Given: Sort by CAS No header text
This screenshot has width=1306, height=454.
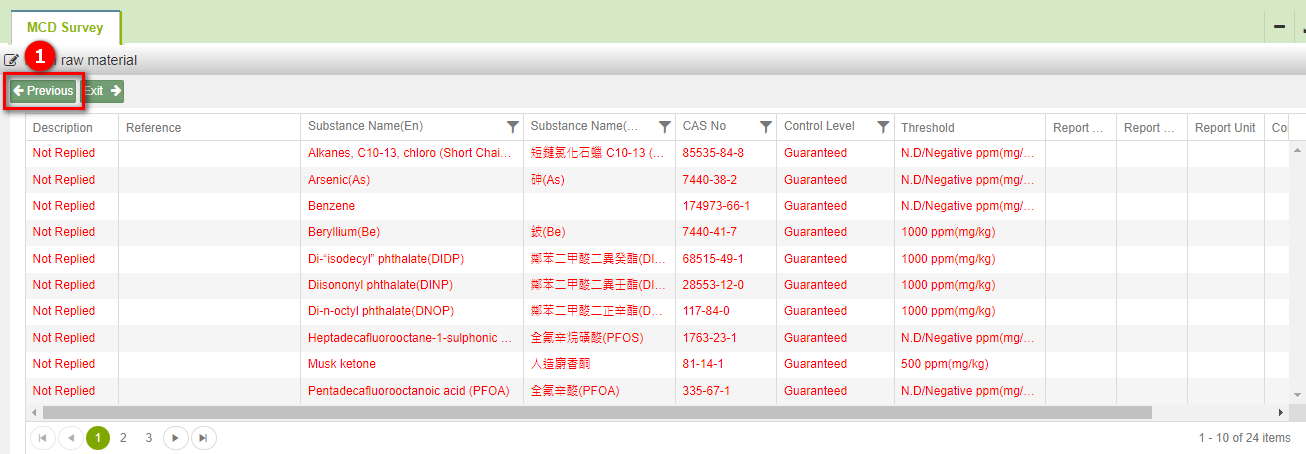Looking at the screenshot, I should [x=704, y=127].
